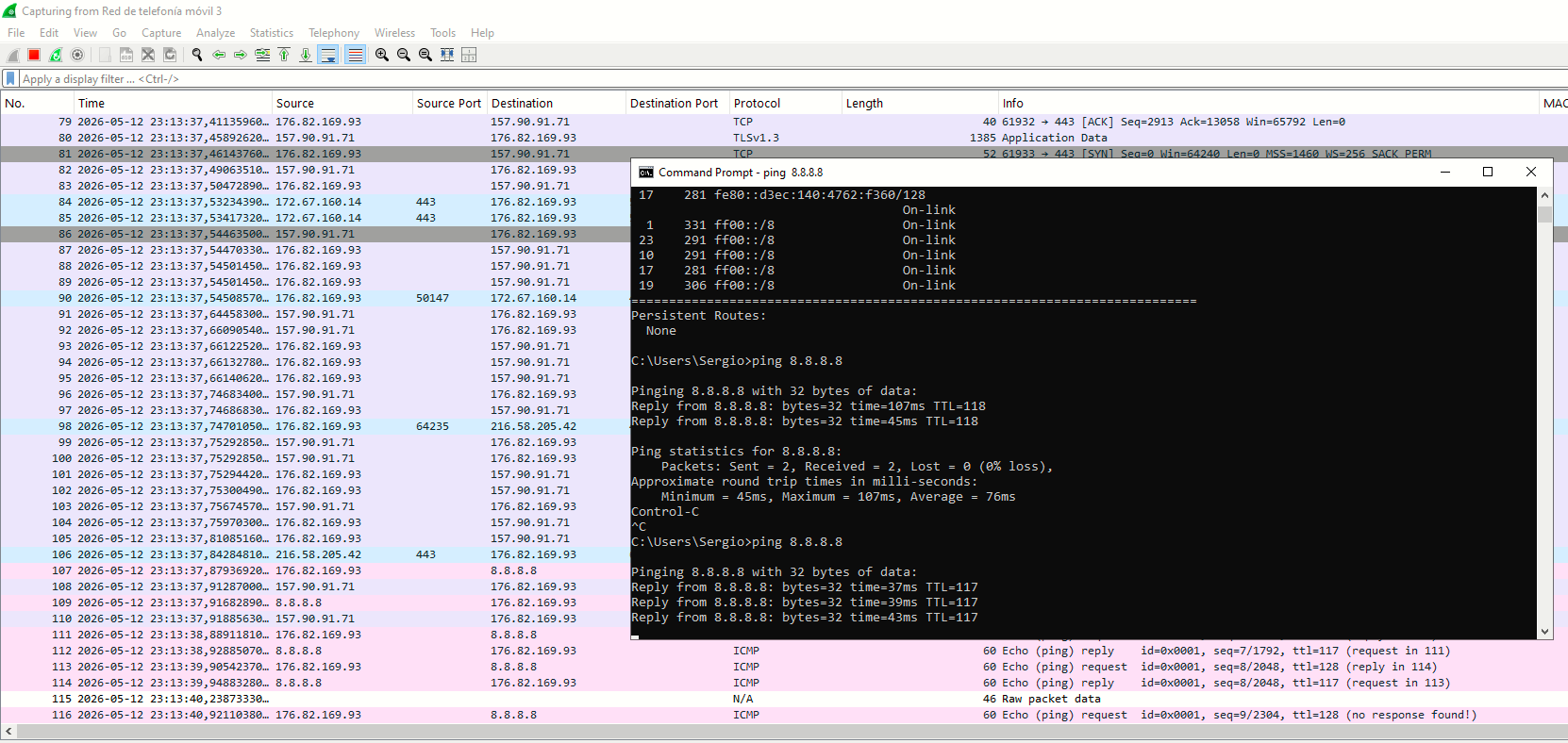
Task: Go back to previous packet arrow
Action: (x=219, y=55)
